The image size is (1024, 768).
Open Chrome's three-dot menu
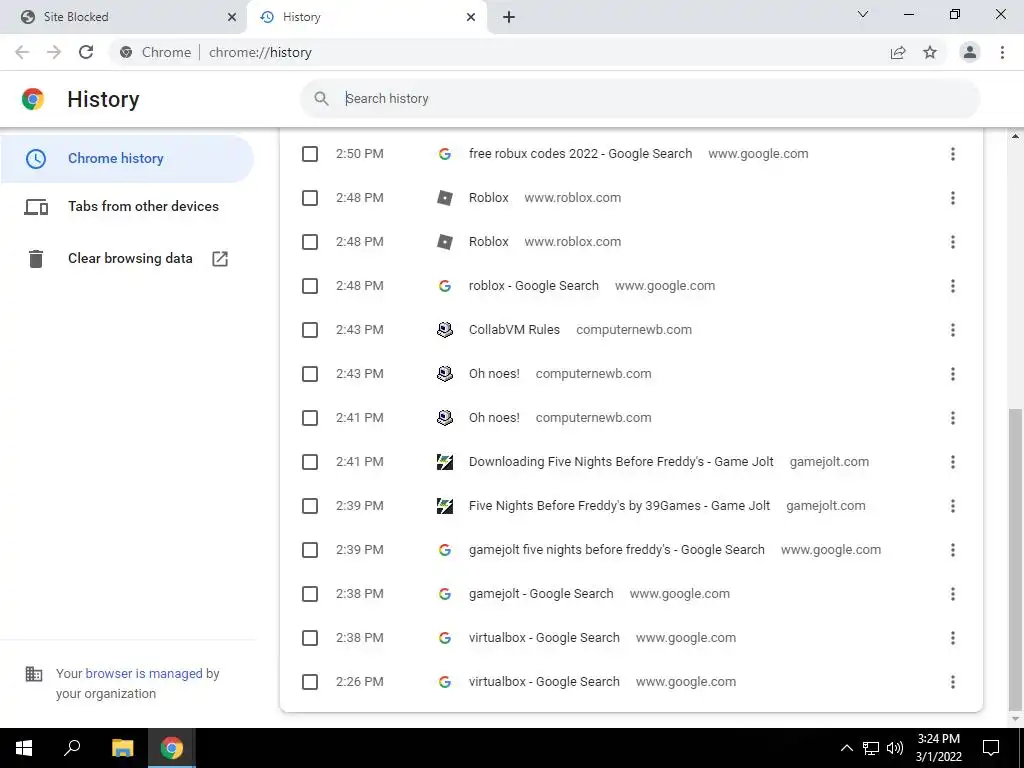(1002, 52)
